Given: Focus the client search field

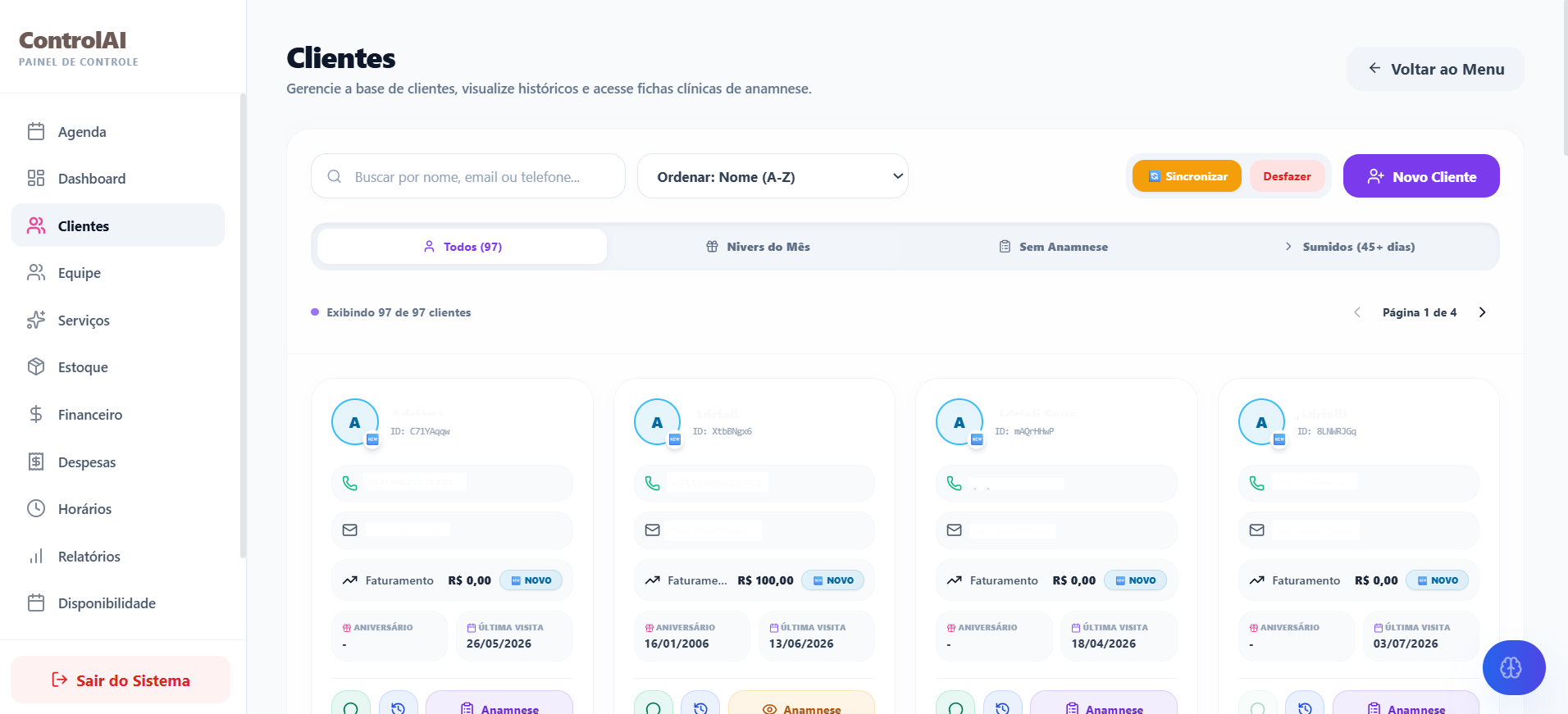Looking at the screenshot, I should coord(468,176).
